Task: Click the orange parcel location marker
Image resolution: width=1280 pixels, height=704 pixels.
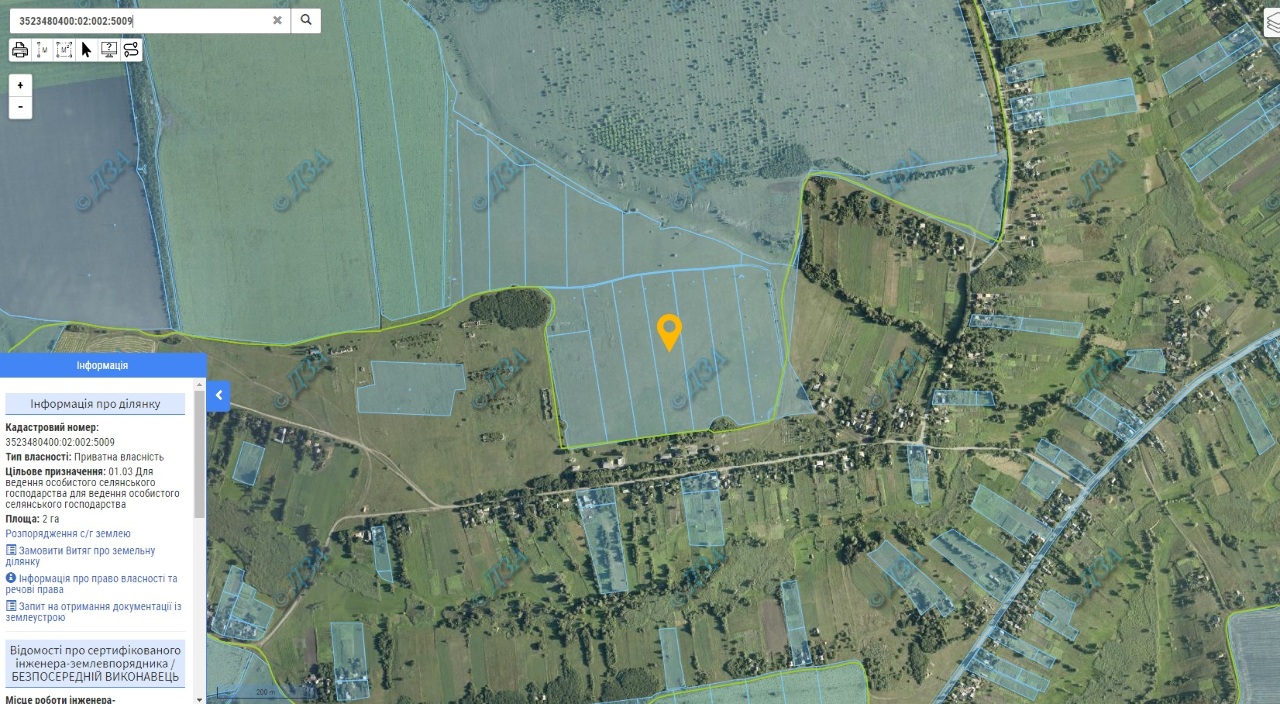Action: pyautogui.click(x=669, y=332)
